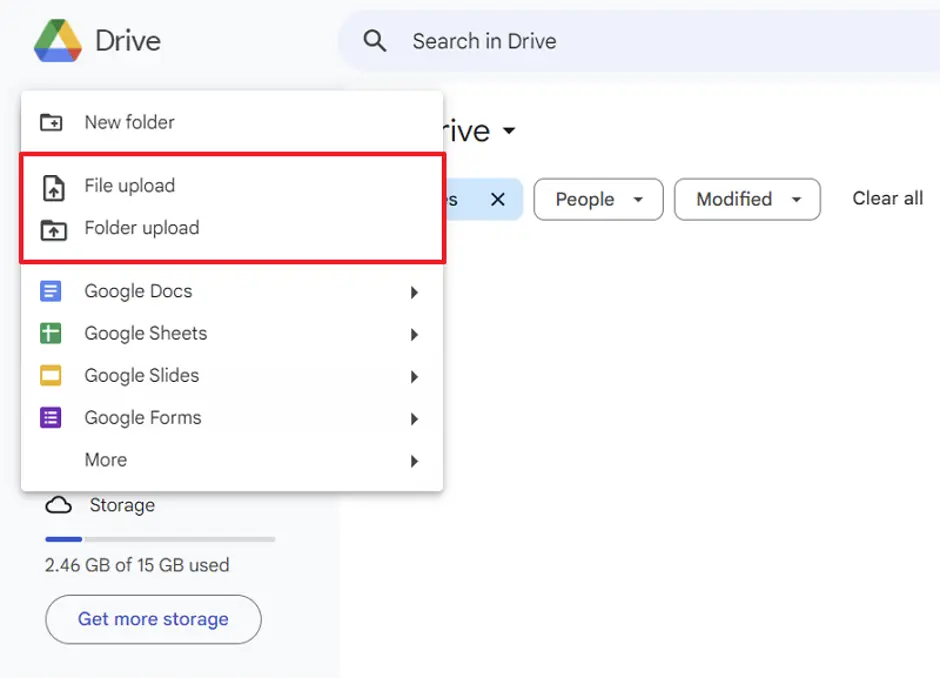941x679 pixels.
Task: Select Google Slides menu entry
Action: [x=232, y=375]
